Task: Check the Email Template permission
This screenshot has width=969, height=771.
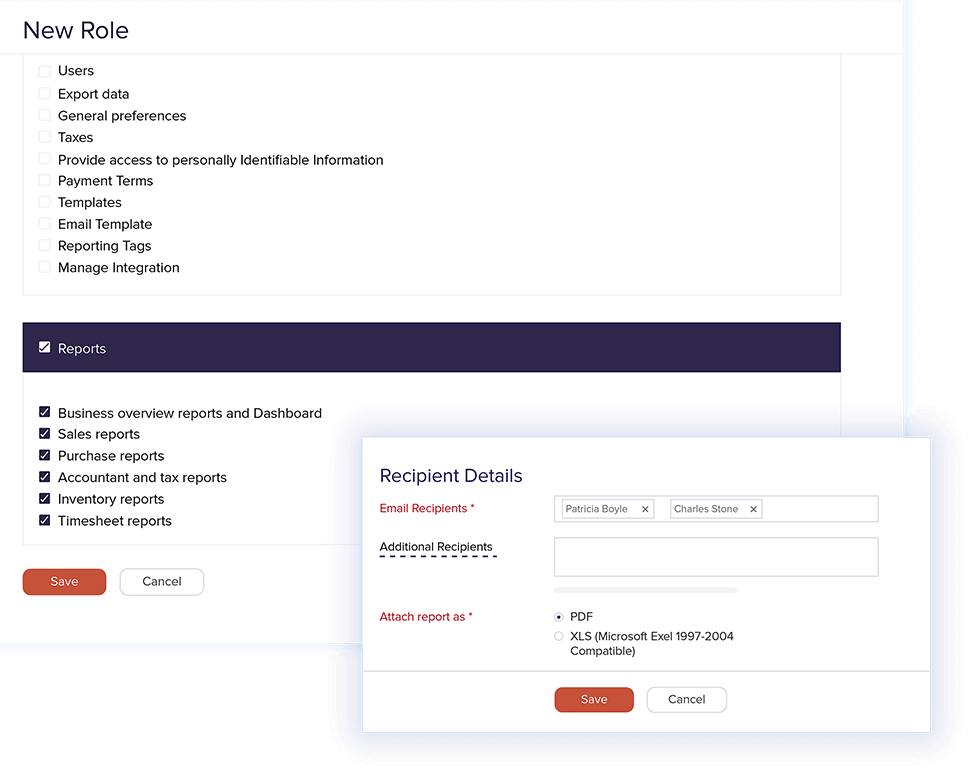Action: [44, 224]
